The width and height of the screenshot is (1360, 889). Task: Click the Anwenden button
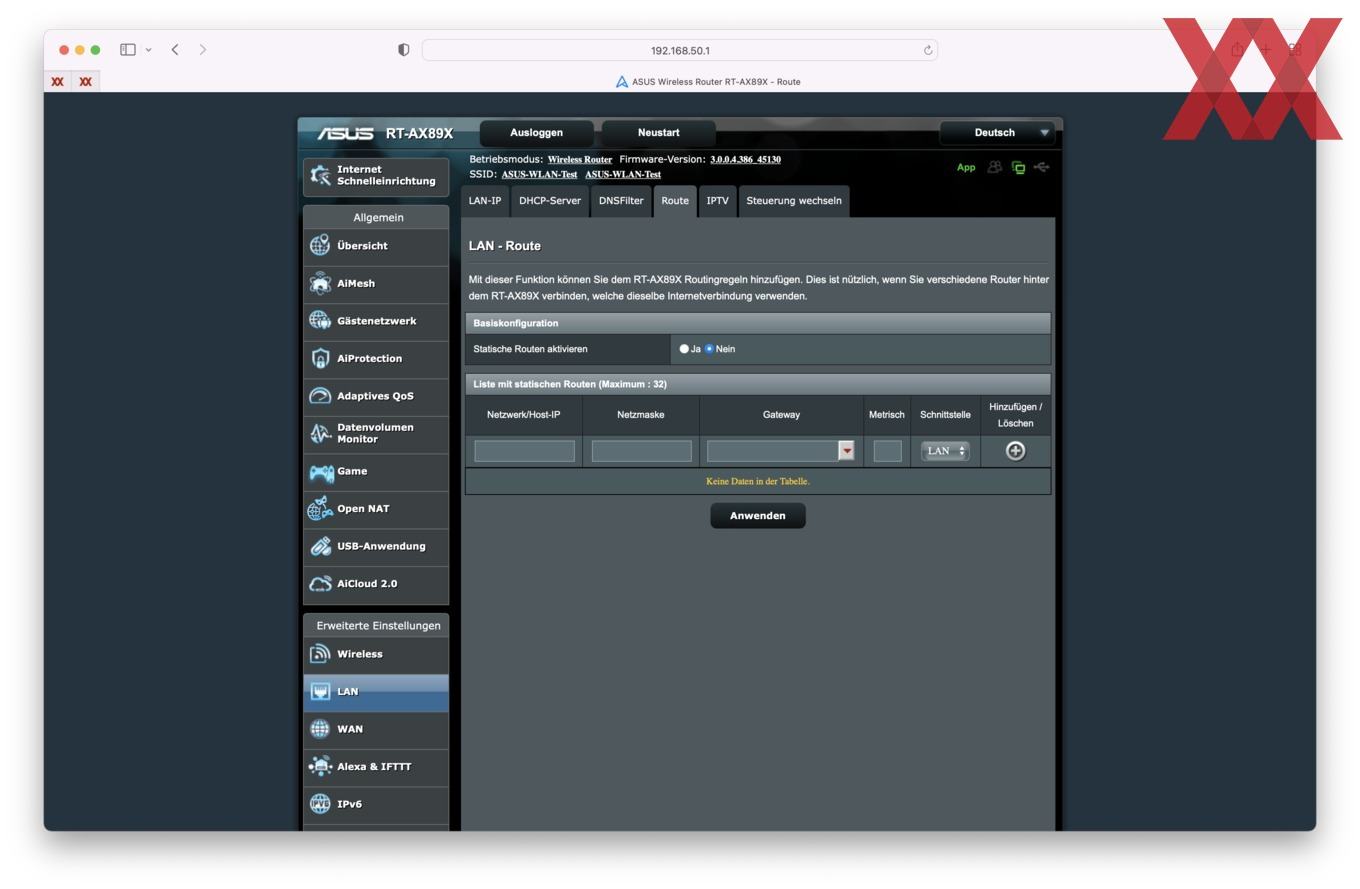[x=758, y=516]
